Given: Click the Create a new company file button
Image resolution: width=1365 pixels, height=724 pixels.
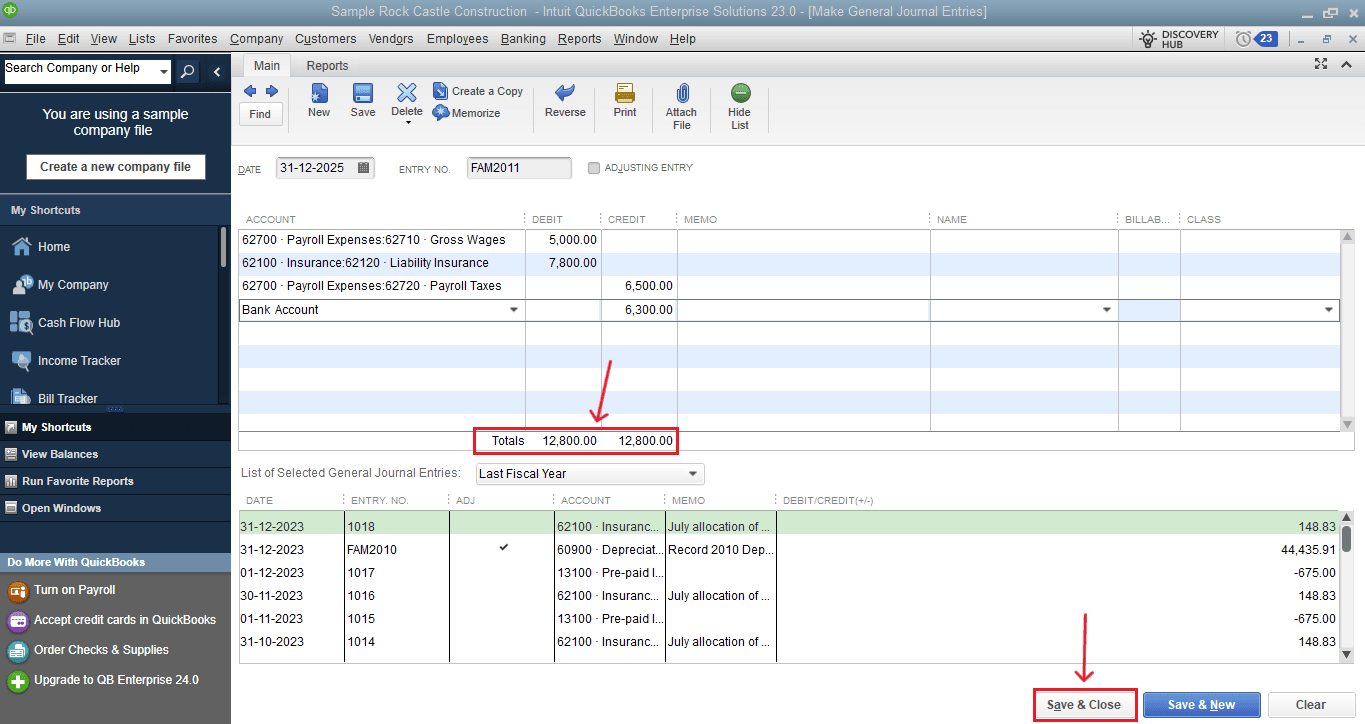Looking at the screenshot, I should tap(115, 167).
